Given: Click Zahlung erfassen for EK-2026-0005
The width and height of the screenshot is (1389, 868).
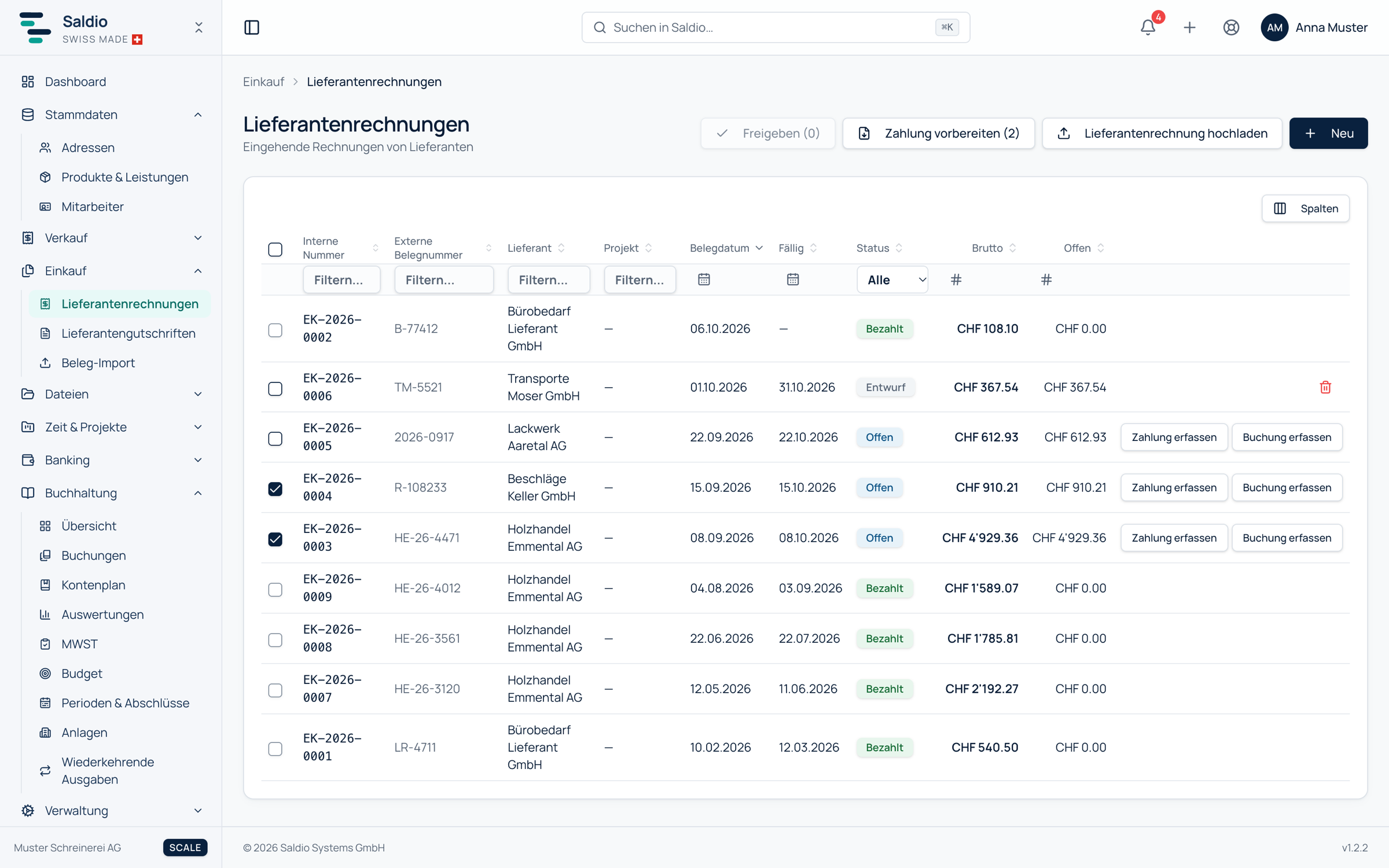Looking at the screenshot, I should tap(1174, 437).
